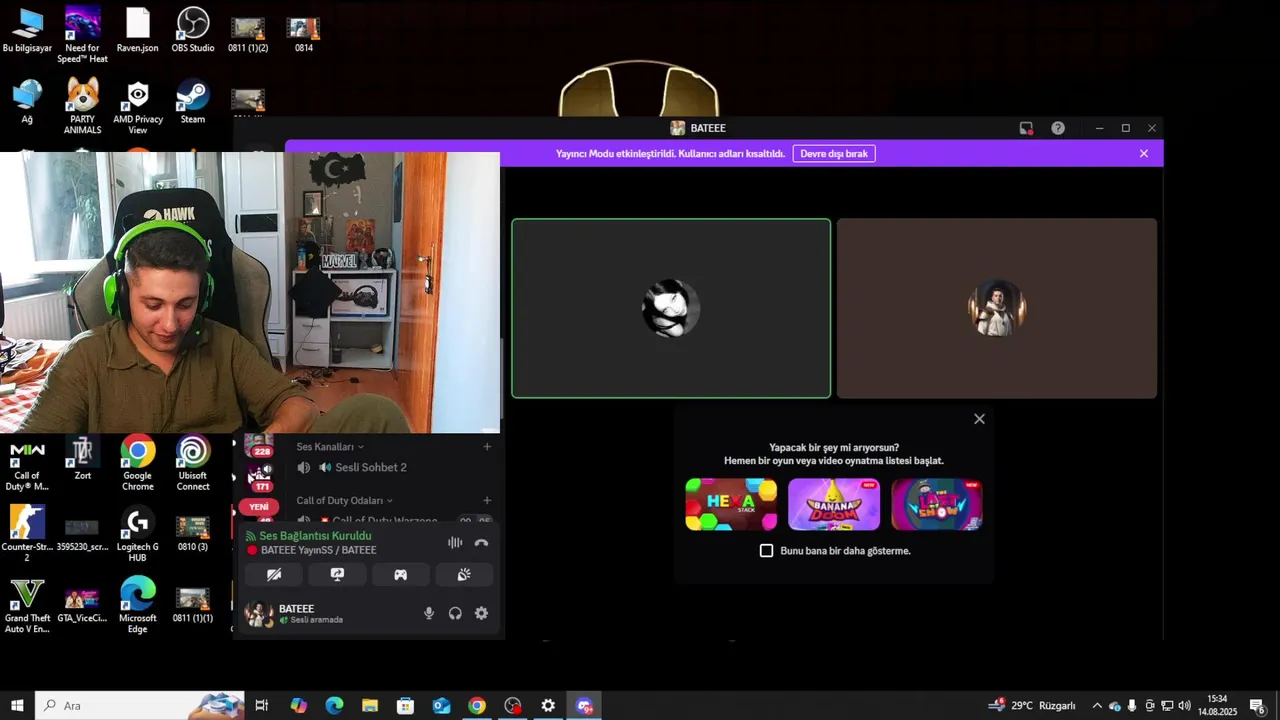
Task: Mute the Discord microphone
Action: tap(429, 613)
